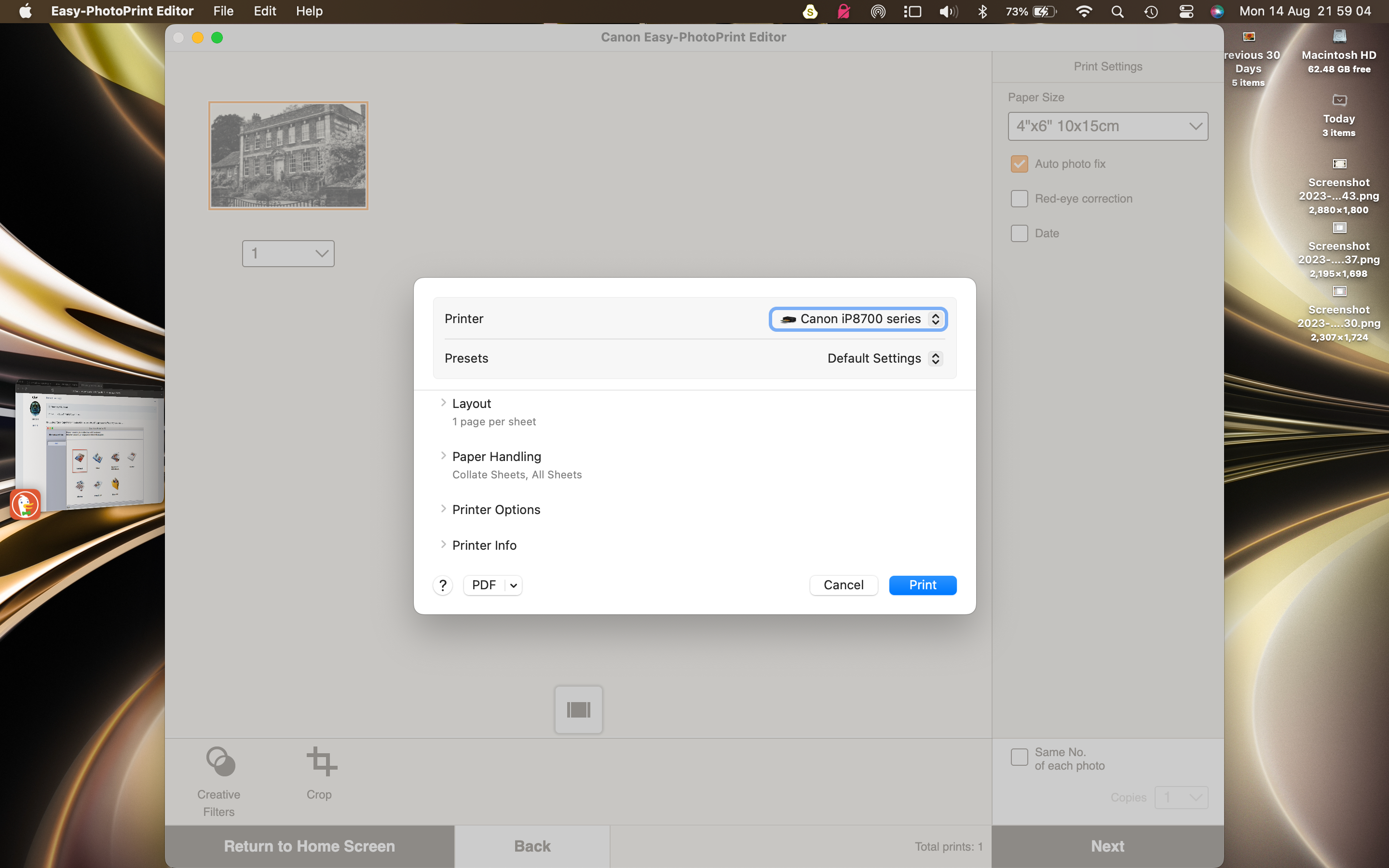Open Spotlight search in menu bar

click(1117, 12)
